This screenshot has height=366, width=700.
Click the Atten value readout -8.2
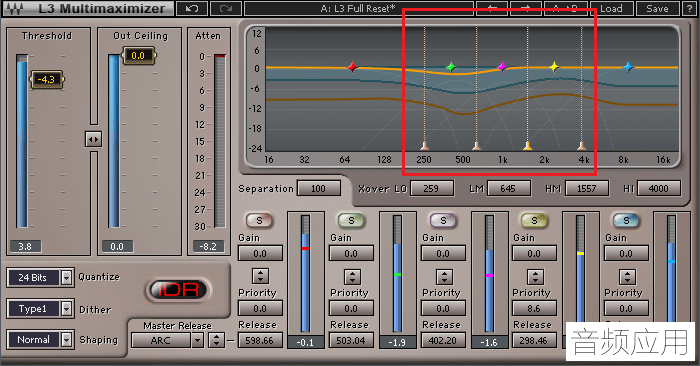208,246
